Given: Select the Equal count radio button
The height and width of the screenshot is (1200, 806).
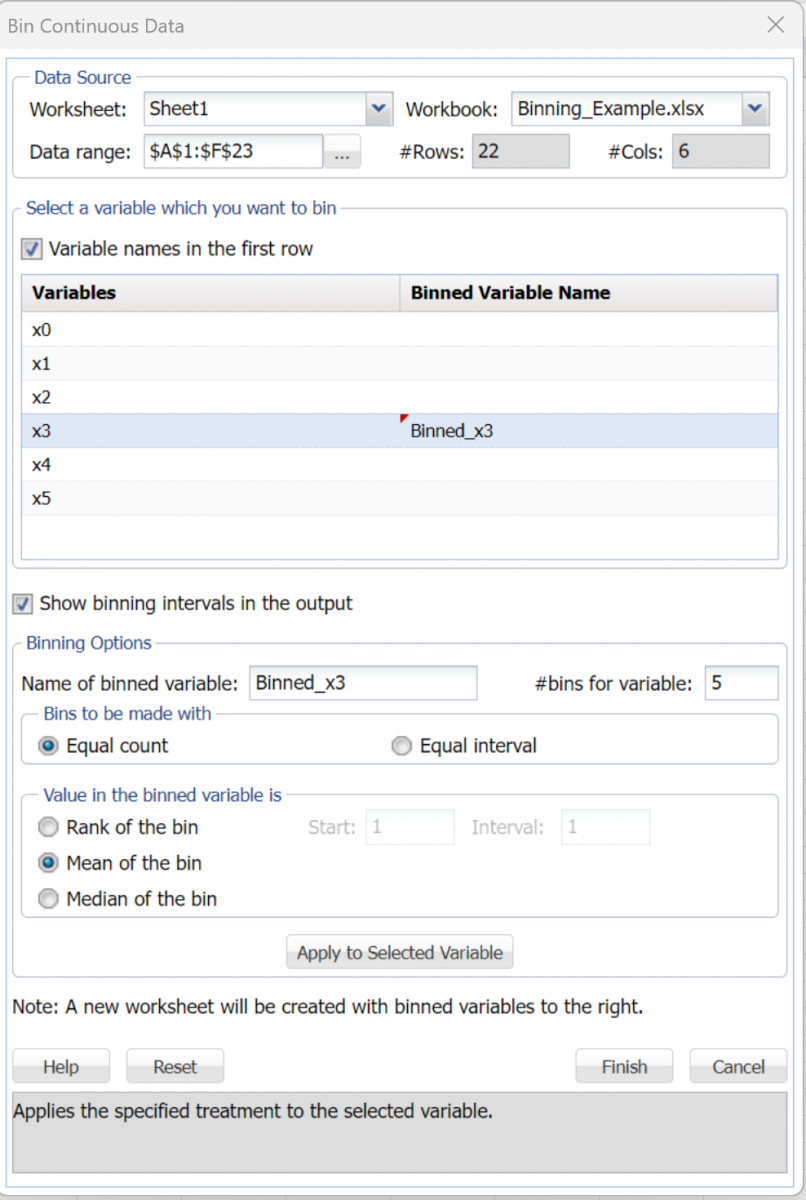Looking at the screenshot, I should (x=48, y=746).
